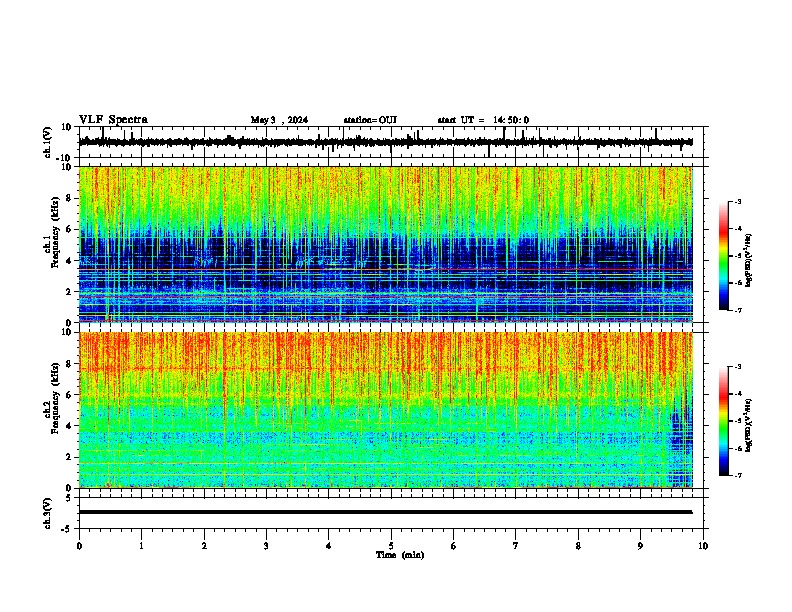Click the ch.1 spectrogram color scale bar
The width and height of the screenshot is (792, 612).
pyautogui.click(x=724, y=256)
